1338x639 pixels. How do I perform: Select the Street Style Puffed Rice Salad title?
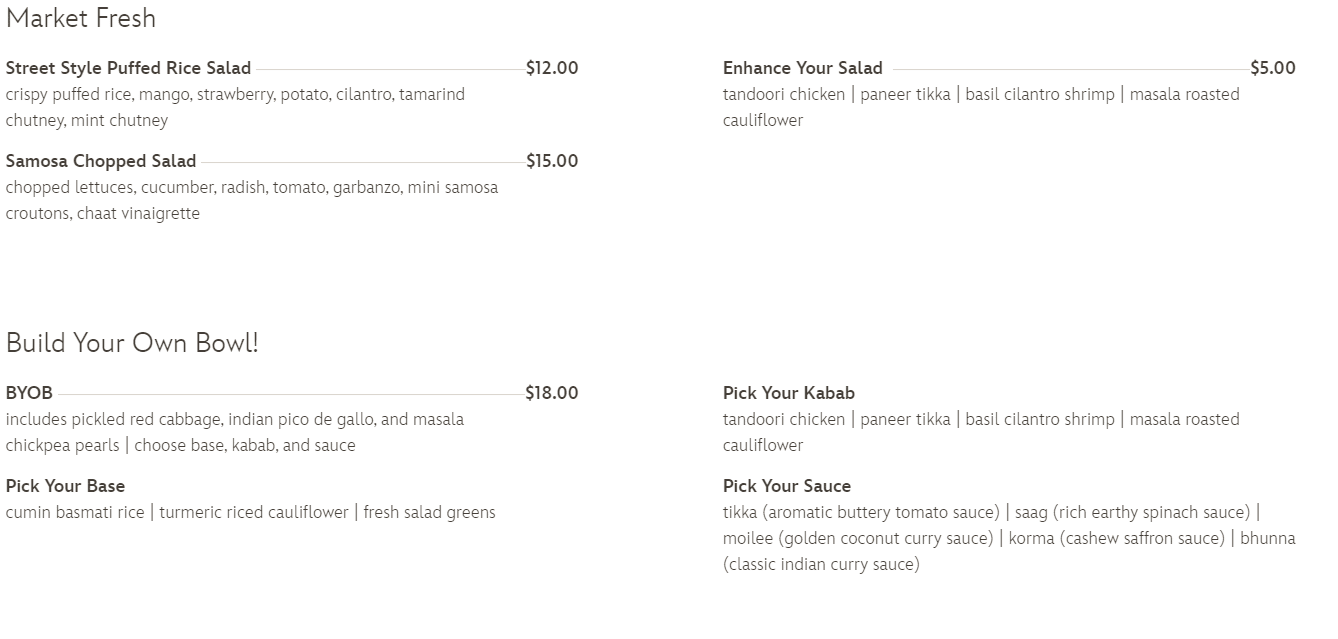tap(128, 68)
